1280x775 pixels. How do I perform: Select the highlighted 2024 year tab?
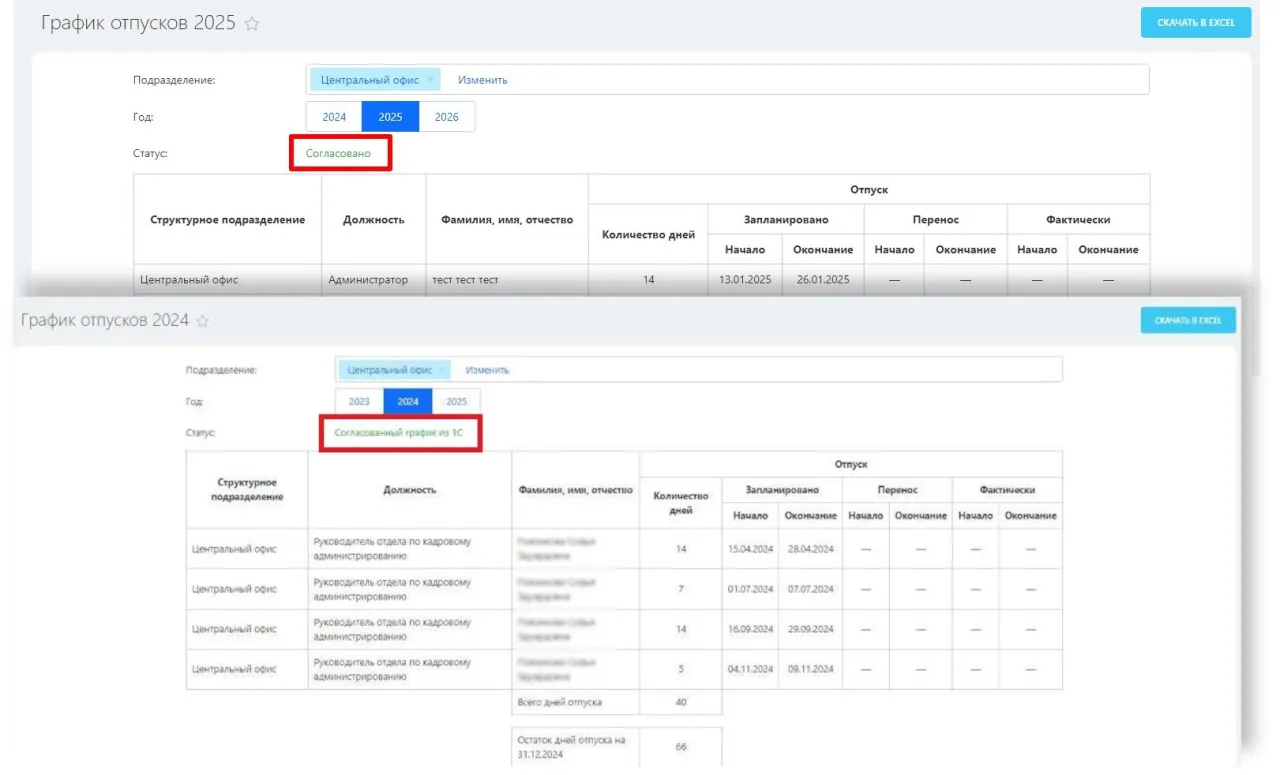click(408, 402)
